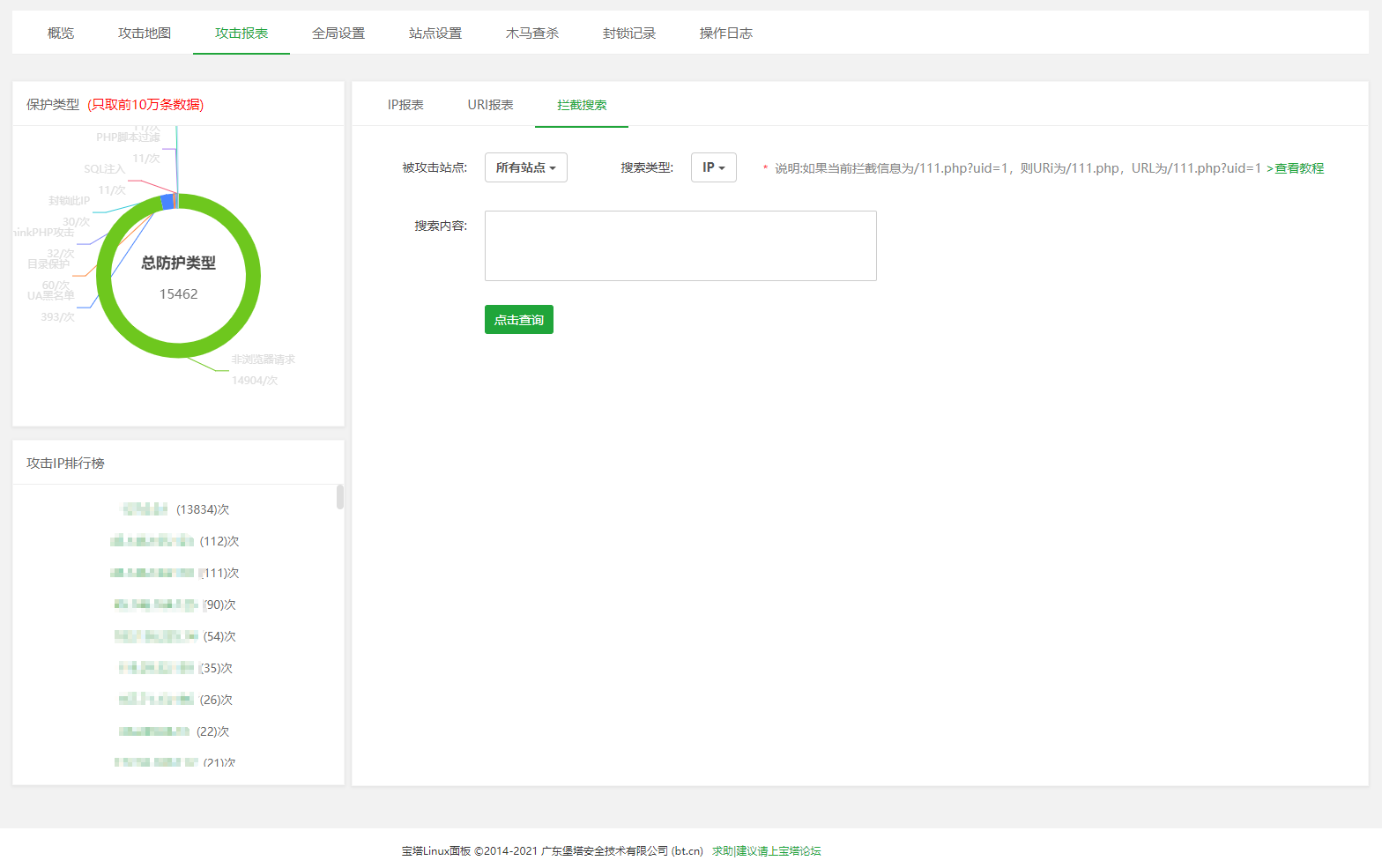Select the 拦截搜索 sub-tab
This screenshot has height=868, width=1382.
coord(582,105)
